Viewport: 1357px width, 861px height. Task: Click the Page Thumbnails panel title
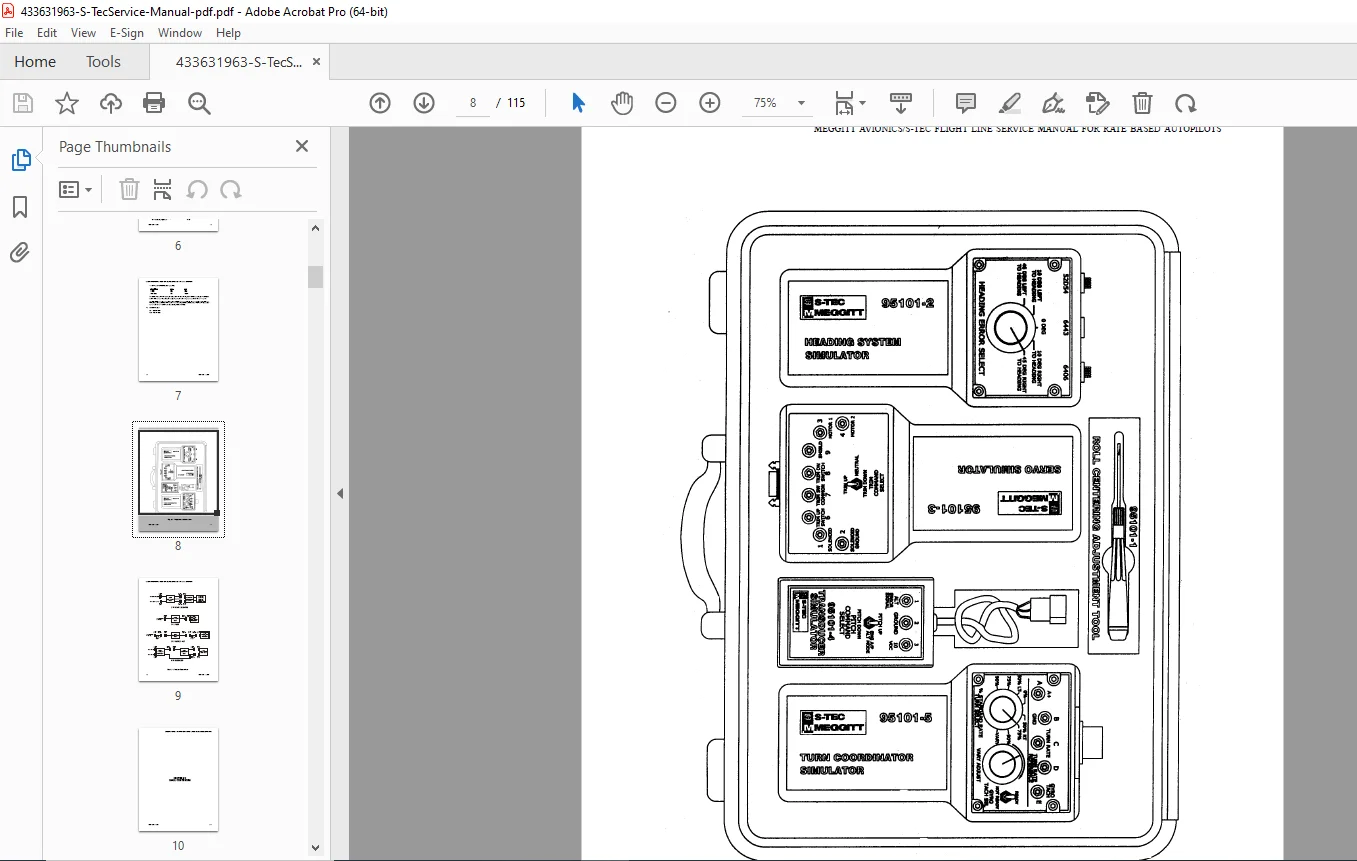115,146
